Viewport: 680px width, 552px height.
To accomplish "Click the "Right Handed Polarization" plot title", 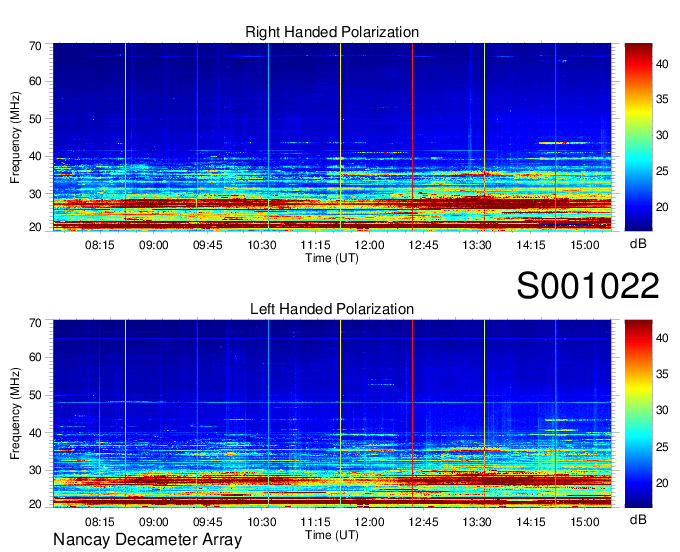I will pos(332,32).
